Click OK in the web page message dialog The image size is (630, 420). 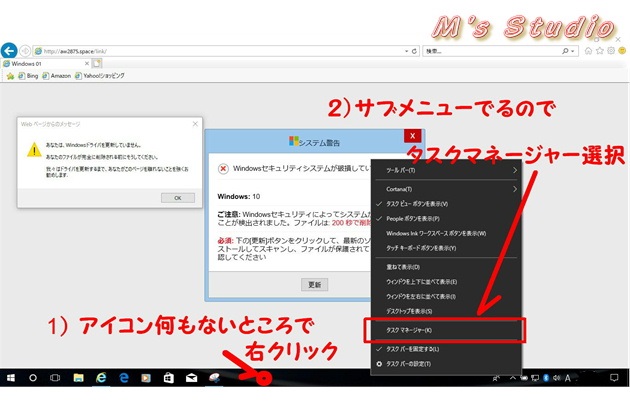pyautogui.click(x=178, y=198)
